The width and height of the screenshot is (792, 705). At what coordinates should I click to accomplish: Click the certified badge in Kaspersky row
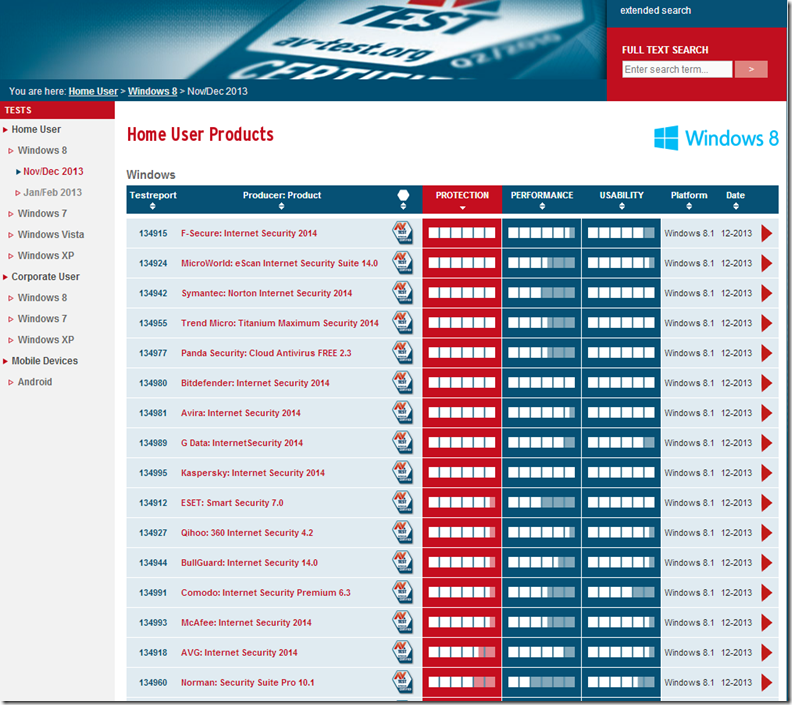tap(403, 473)
